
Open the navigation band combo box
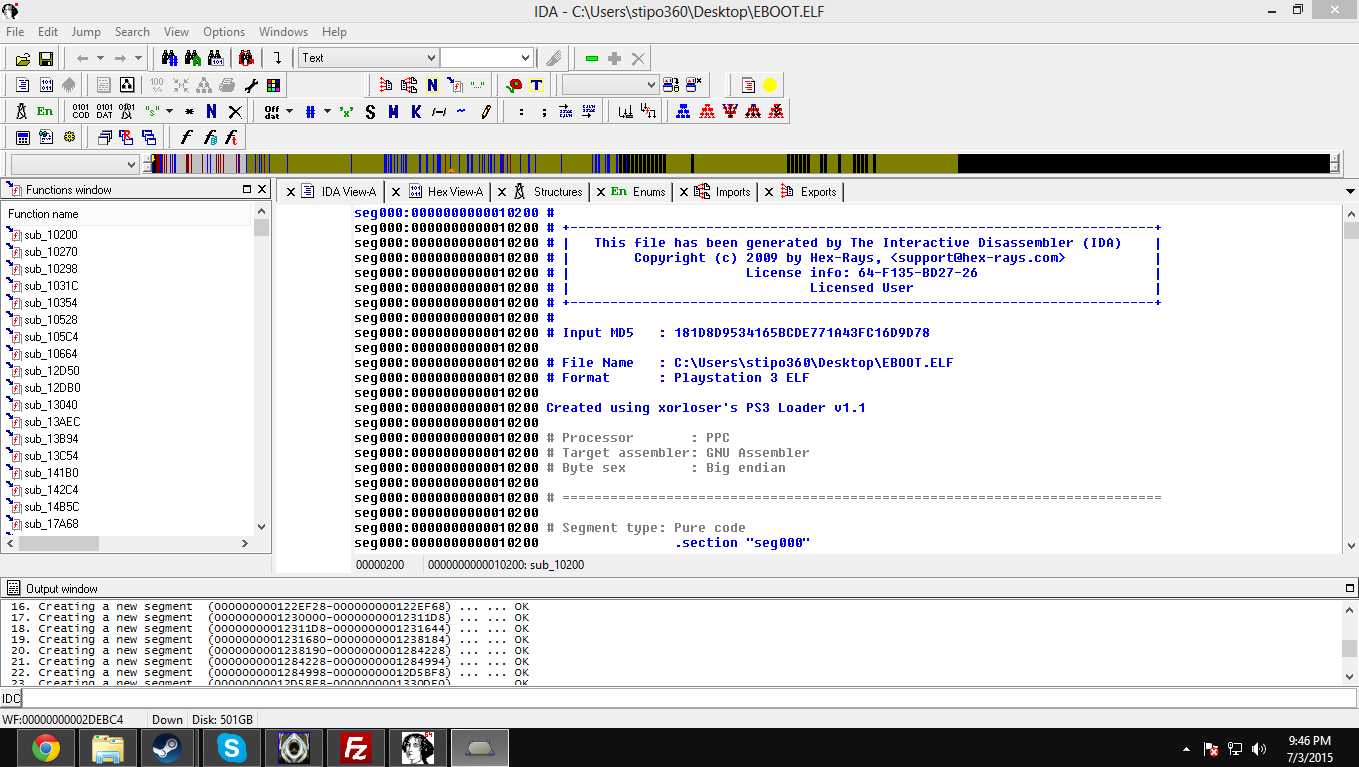tap(131, 164)
